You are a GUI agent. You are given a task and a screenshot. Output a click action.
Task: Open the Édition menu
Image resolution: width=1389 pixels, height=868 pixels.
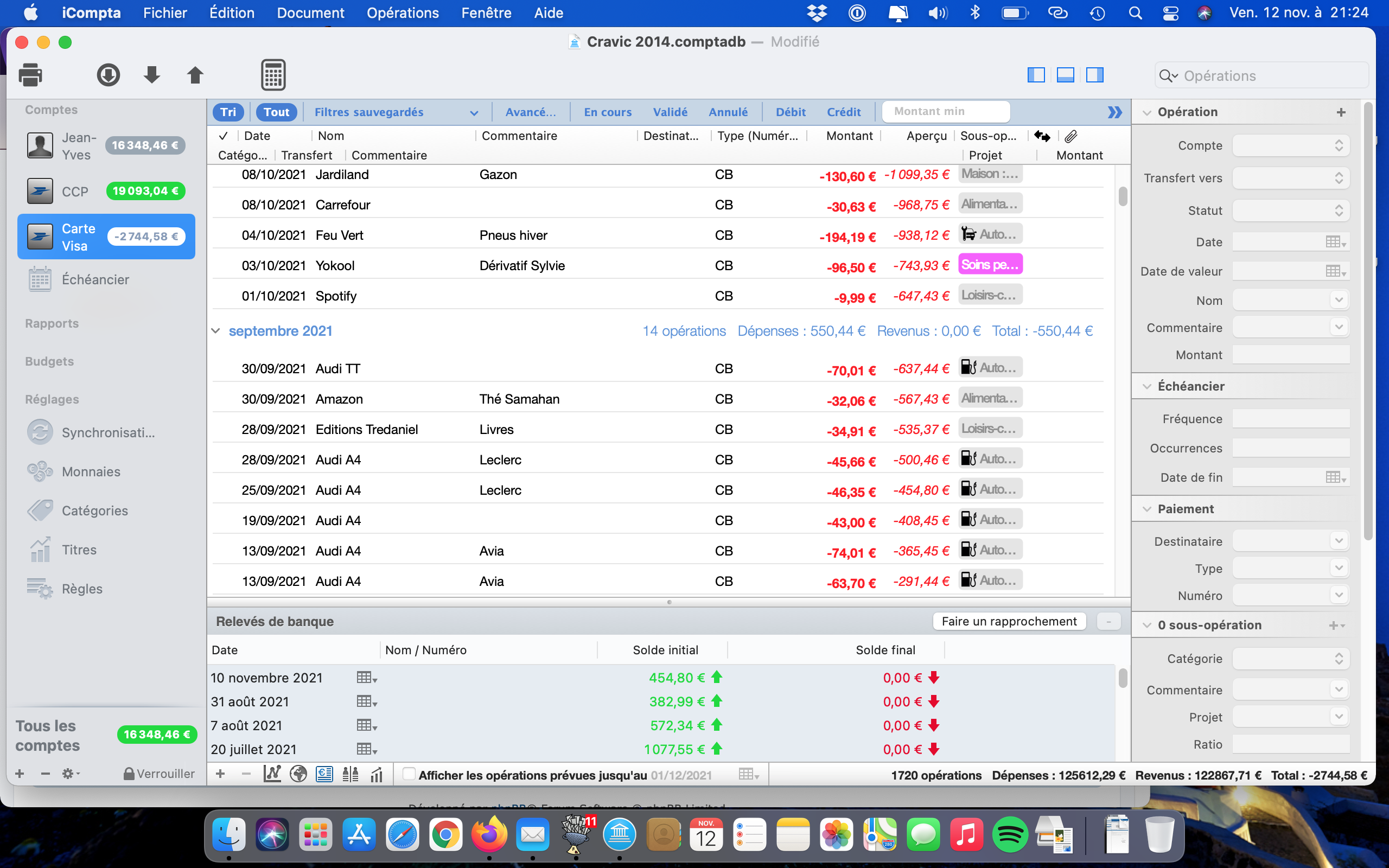[x=232, y=12]
